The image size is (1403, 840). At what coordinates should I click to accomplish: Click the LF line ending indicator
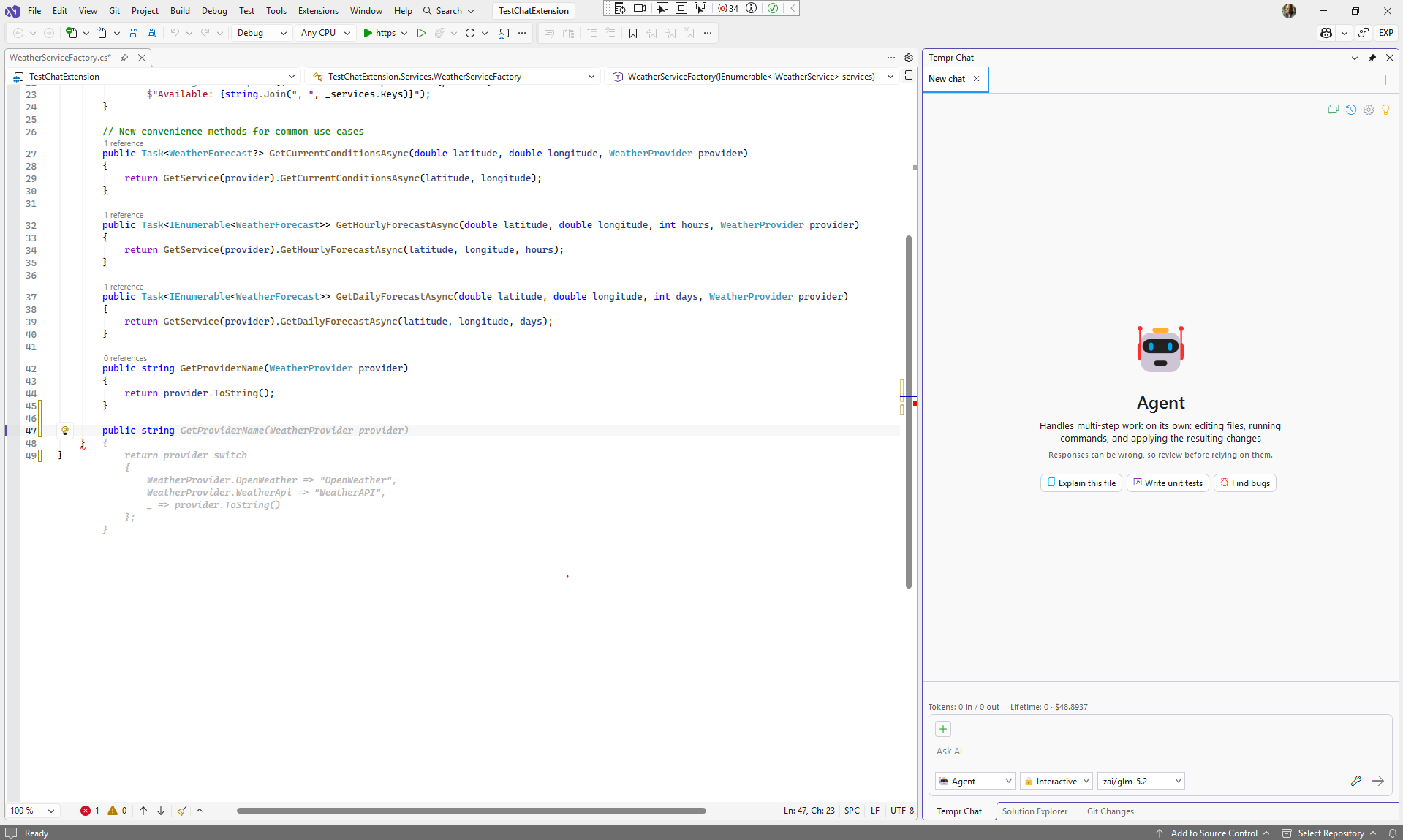coord(875,811)
